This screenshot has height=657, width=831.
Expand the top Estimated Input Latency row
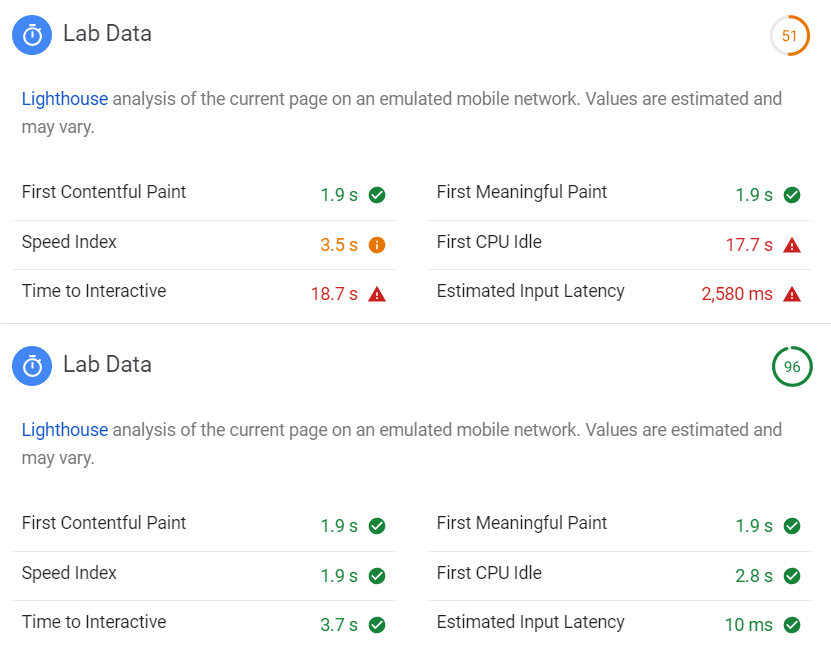530,291
